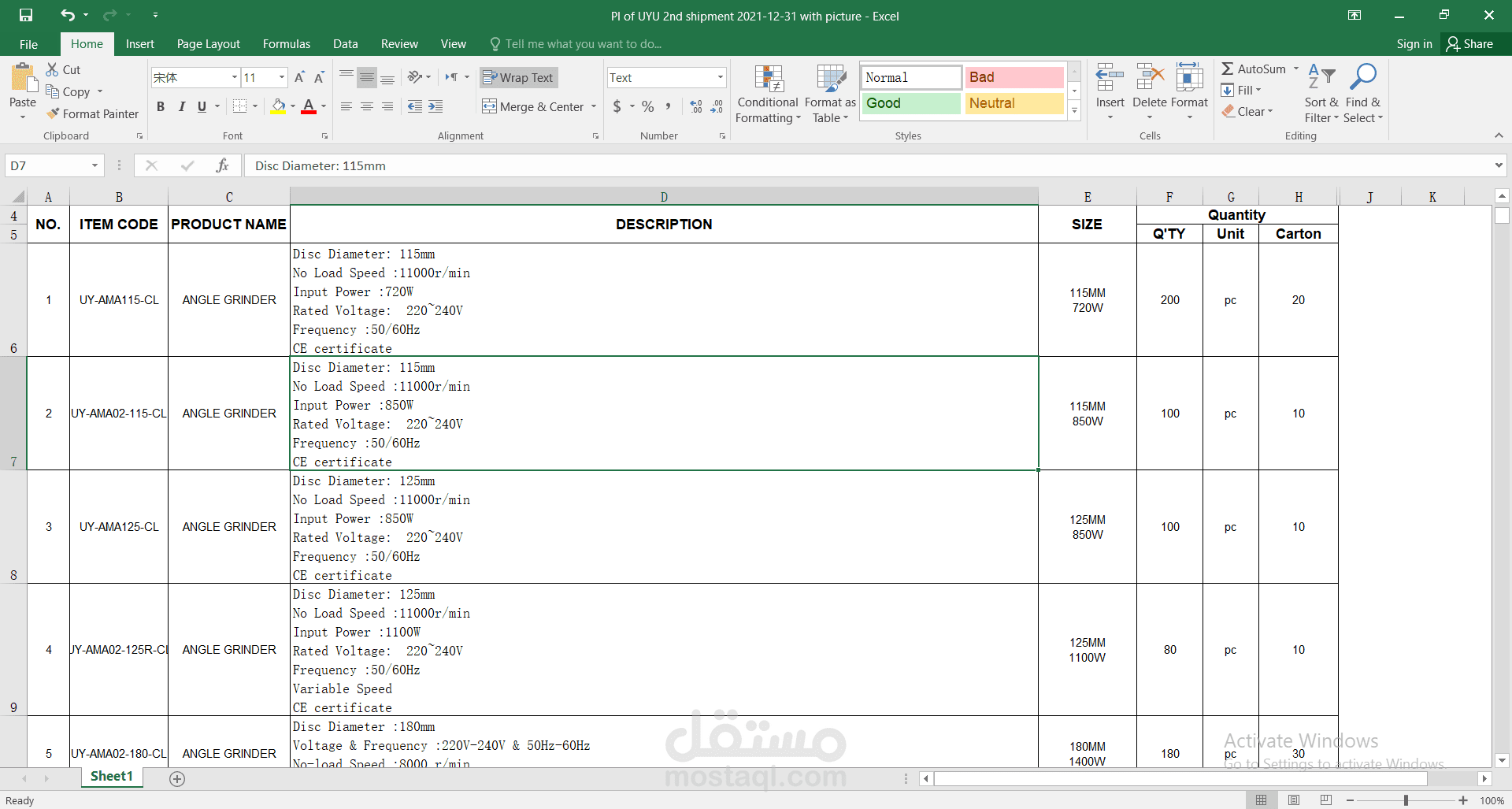Switch to the Formulas tab
This screenshot has height=809, width=1512.
click(x=287, y=44)
